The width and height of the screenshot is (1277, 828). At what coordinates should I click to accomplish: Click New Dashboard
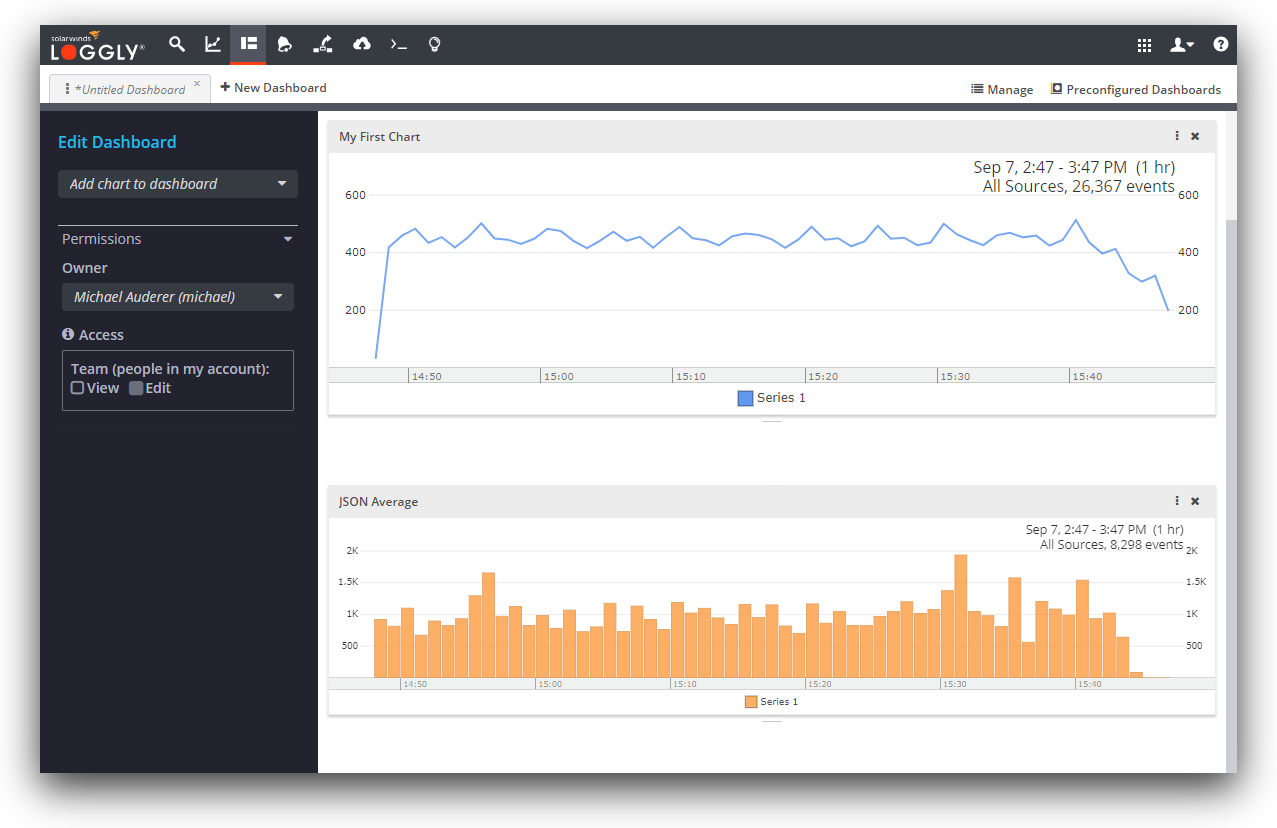coord(273,88)
